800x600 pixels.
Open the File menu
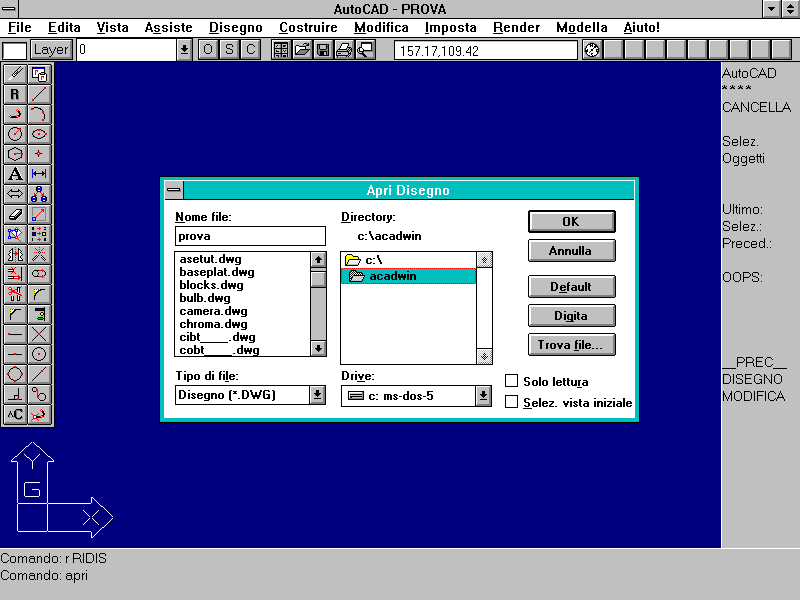click(x=20, y=28)
